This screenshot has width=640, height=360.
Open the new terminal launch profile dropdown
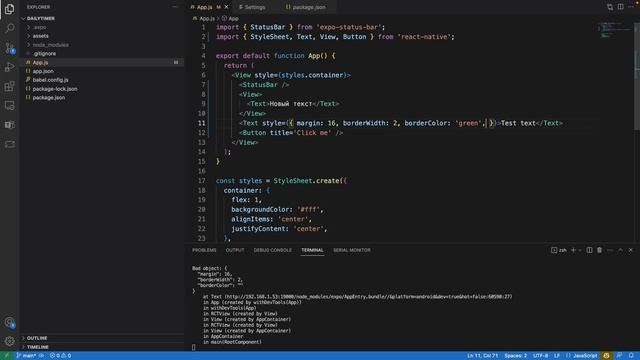click(x=580, y=250)
